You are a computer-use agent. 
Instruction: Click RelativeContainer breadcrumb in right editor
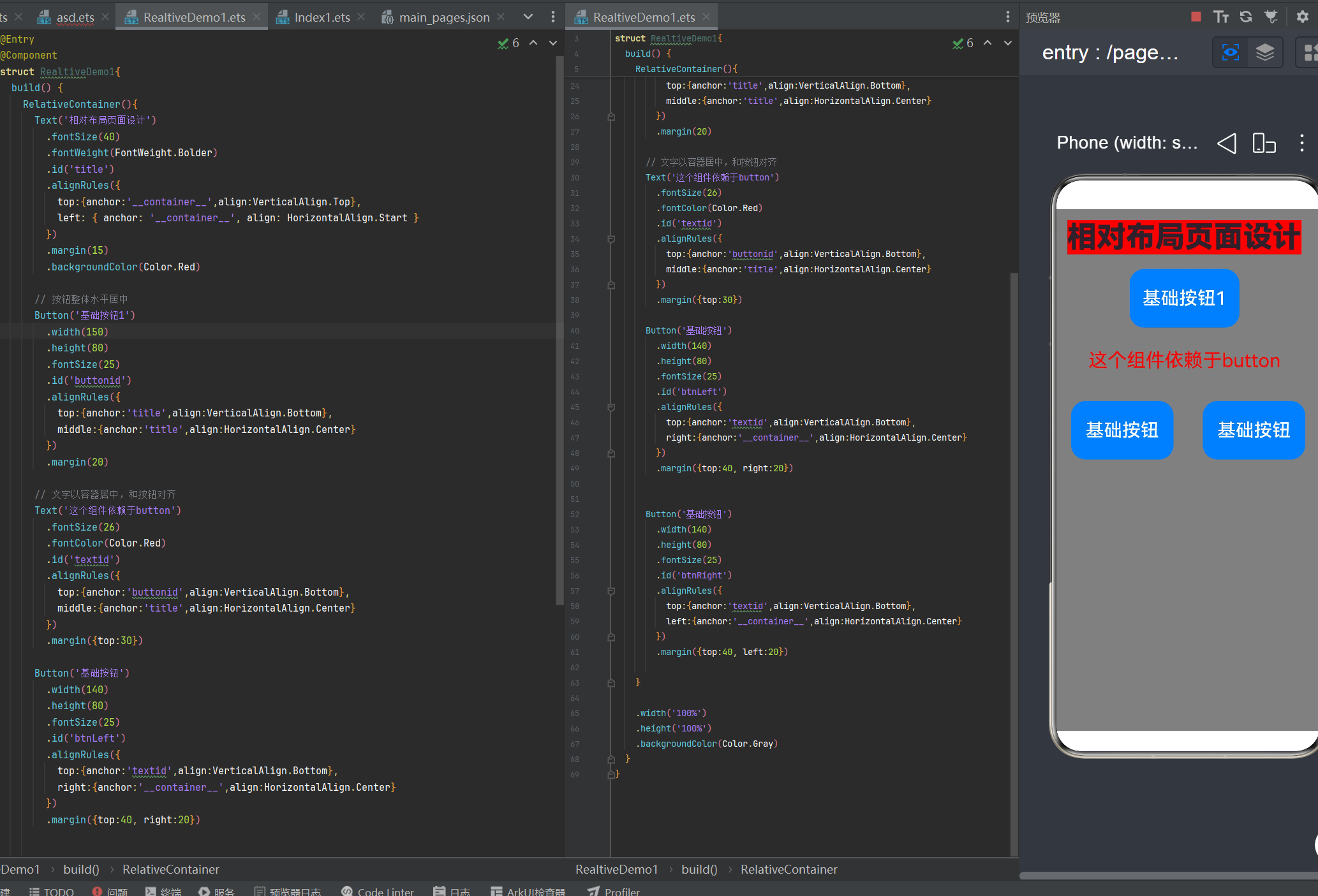pos(789,869)
